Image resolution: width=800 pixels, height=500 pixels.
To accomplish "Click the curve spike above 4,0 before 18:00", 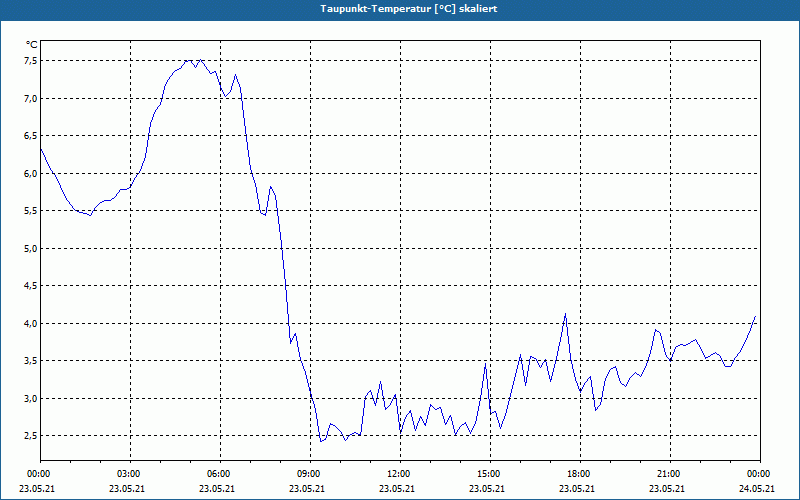I will tap(565, 314).
